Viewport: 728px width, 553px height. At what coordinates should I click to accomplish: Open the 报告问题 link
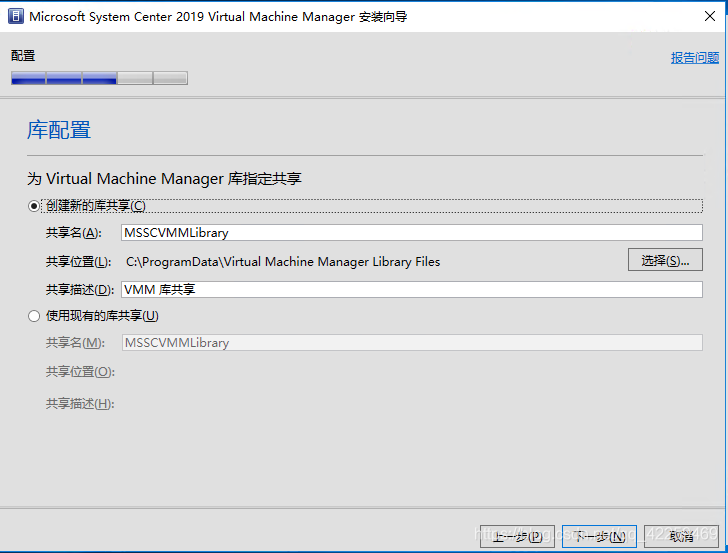click(x=695, y=58)
